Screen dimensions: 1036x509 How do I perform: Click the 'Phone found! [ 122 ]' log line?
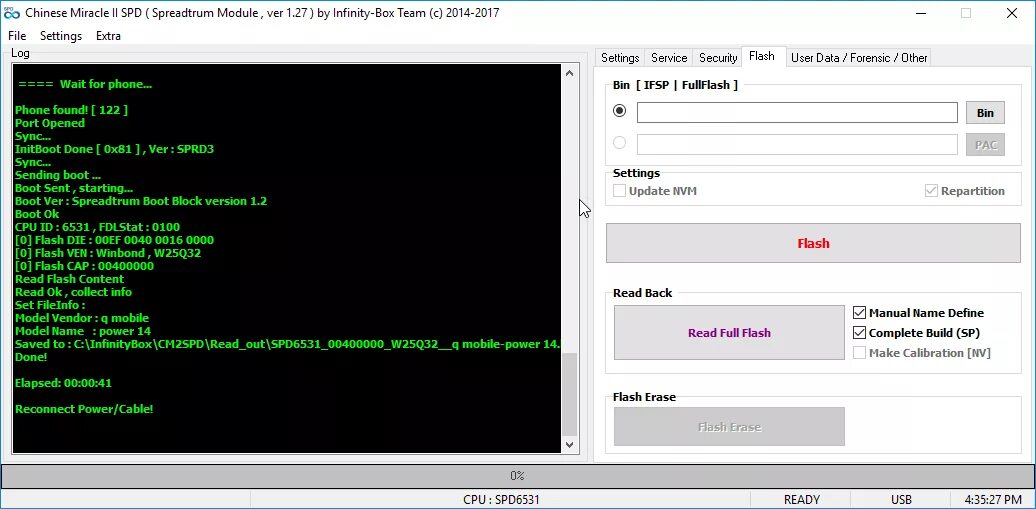point(71,110)
